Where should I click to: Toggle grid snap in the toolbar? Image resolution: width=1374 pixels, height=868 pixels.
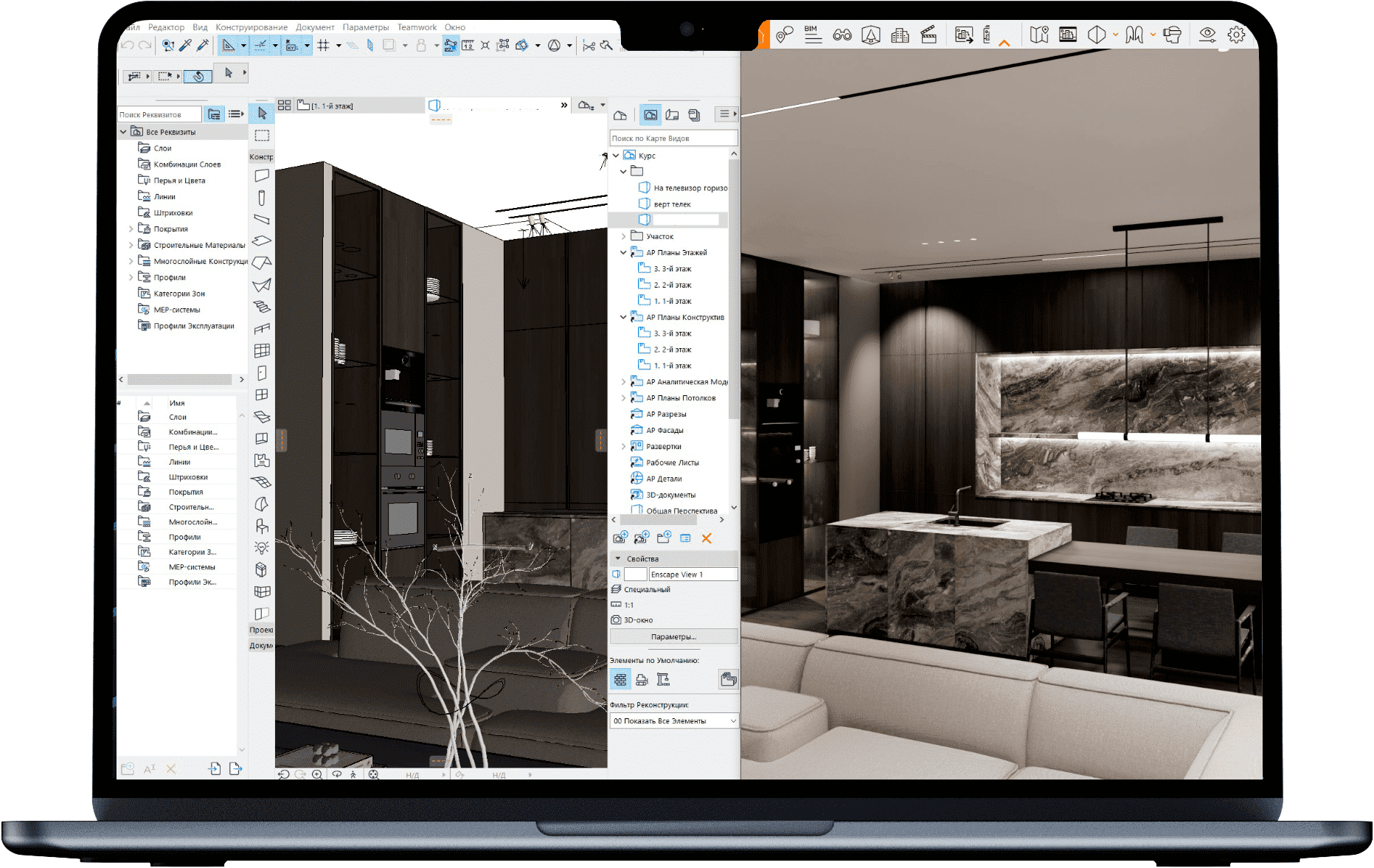pyautogui.click(x=323, y=46)
